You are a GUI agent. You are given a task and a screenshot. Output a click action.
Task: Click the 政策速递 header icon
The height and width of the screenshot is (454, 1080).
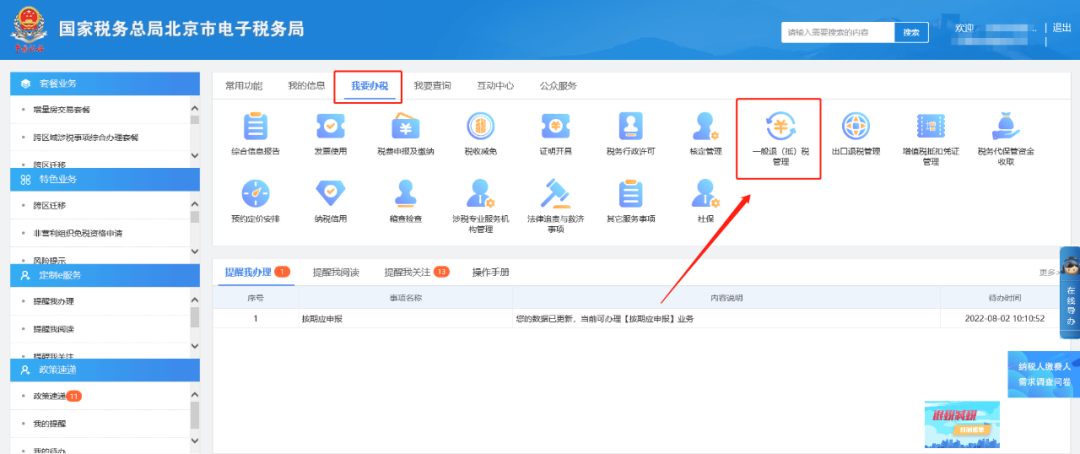25,370
